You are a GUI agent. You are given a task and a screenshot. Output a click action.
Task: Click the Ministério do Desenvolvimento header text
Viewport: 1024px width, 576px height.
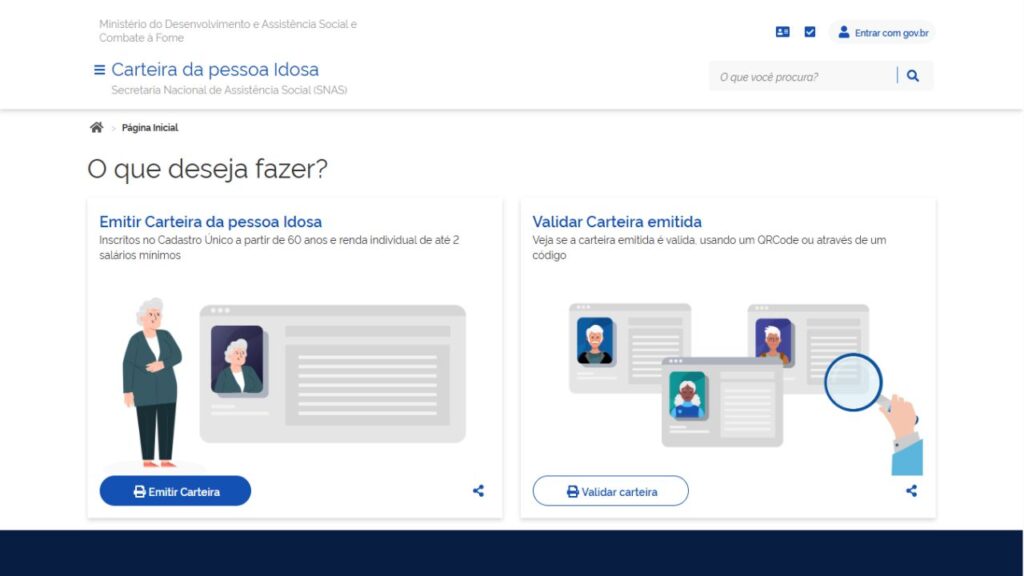[227, 30]
